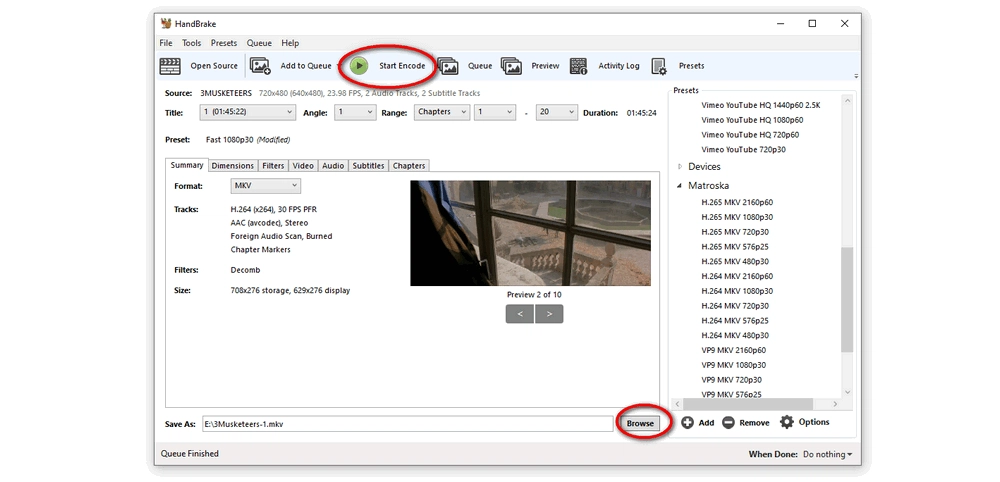This screenshot has height=482, width=1000.
Task: Toggle the Presets panel toolbar icon
Action: (x=659, y=66)
